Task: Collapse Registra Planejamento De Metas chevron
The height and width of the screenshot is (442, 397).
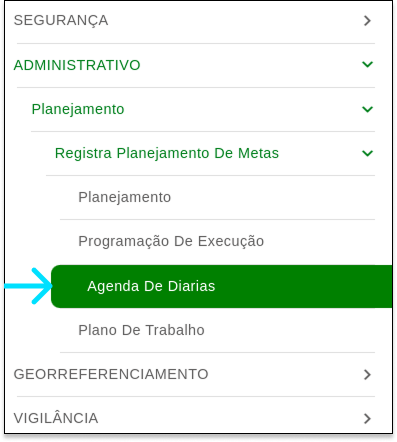Action: click(x=367, y=153)
